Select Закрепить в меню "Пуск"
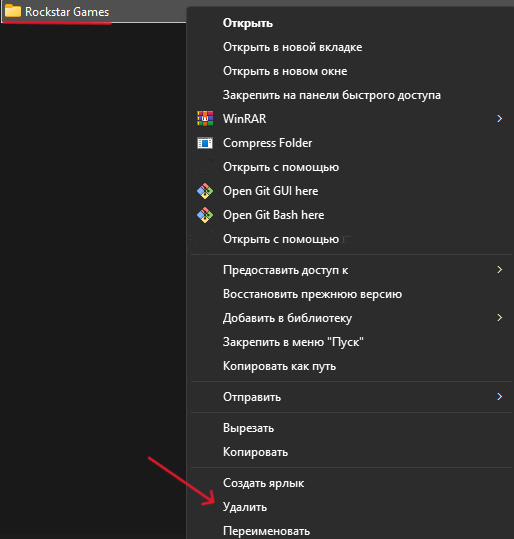The height and width of the screenshot is (539, 514). [293, 342]
